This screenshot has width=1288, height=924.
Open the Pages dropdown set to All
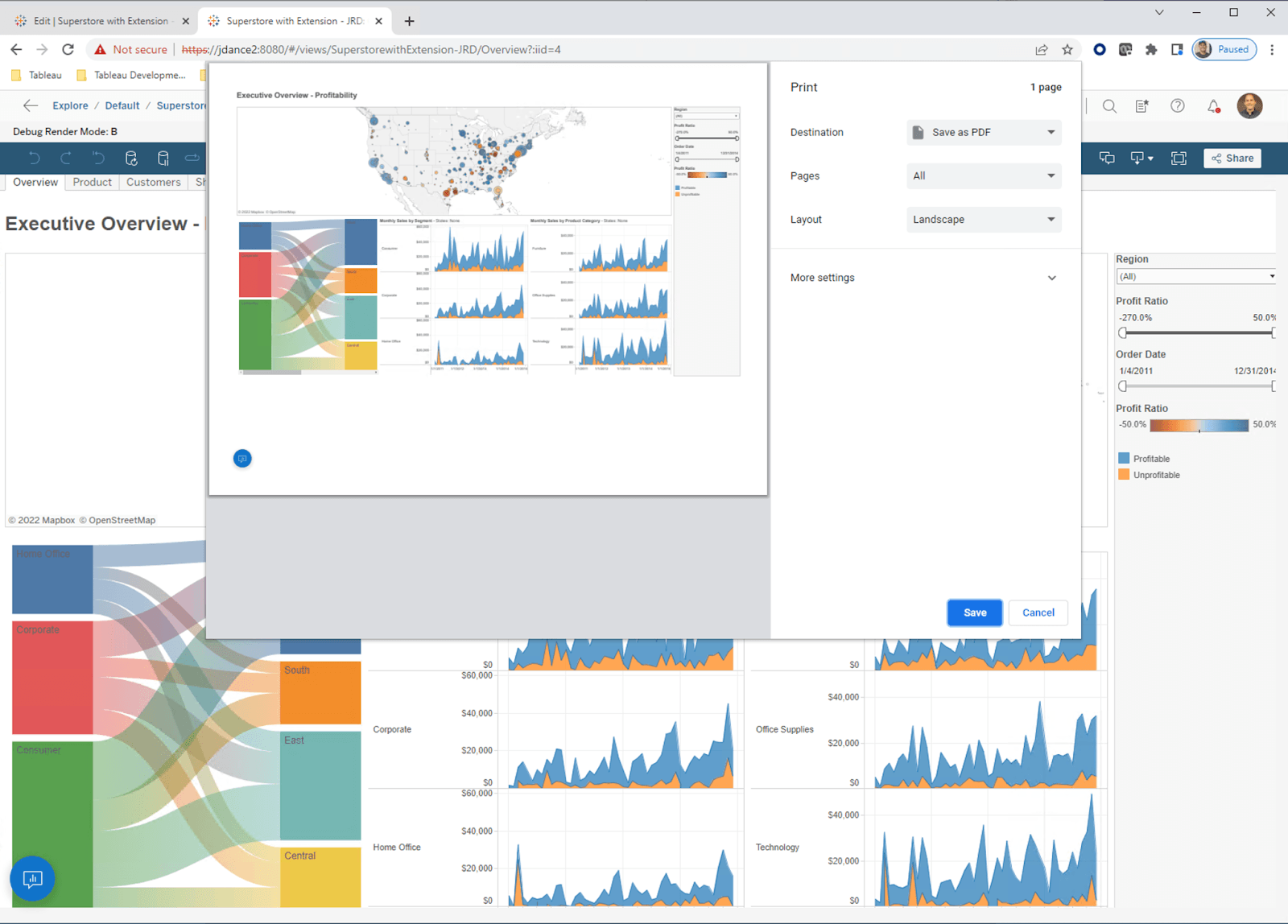(x=984, y=176)
